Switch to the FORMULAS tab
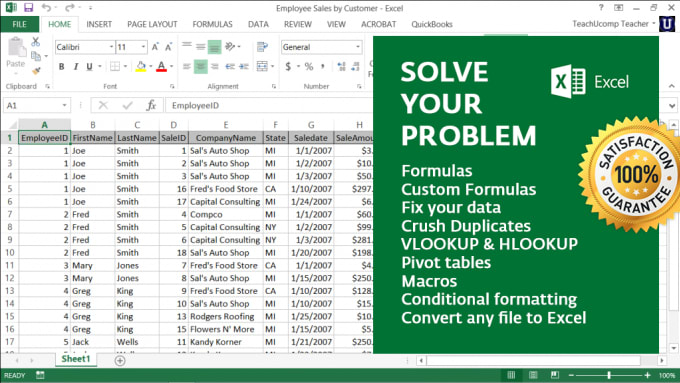 tap(212, 24)
